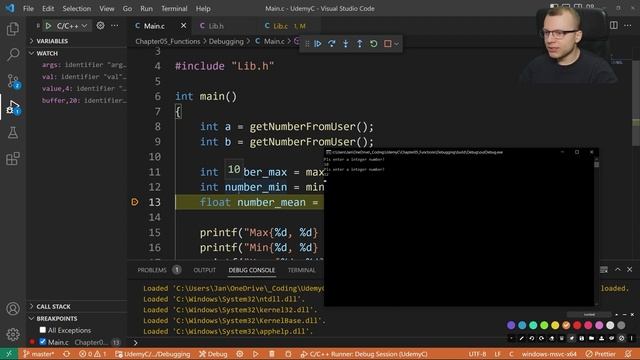Click the master branch in status bar

click(39, 354)
